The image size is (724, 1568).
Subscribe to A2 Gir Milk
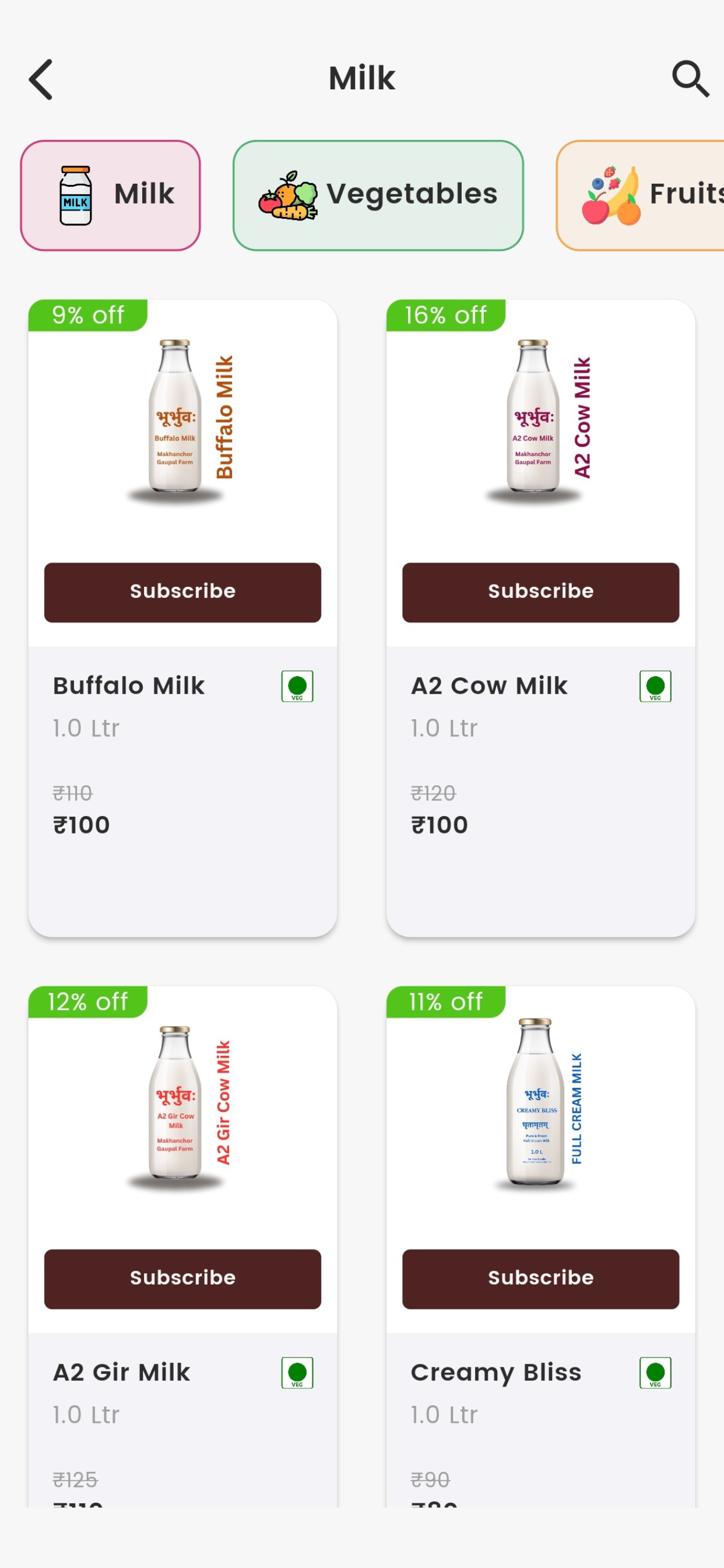(x=182, y=1279)
